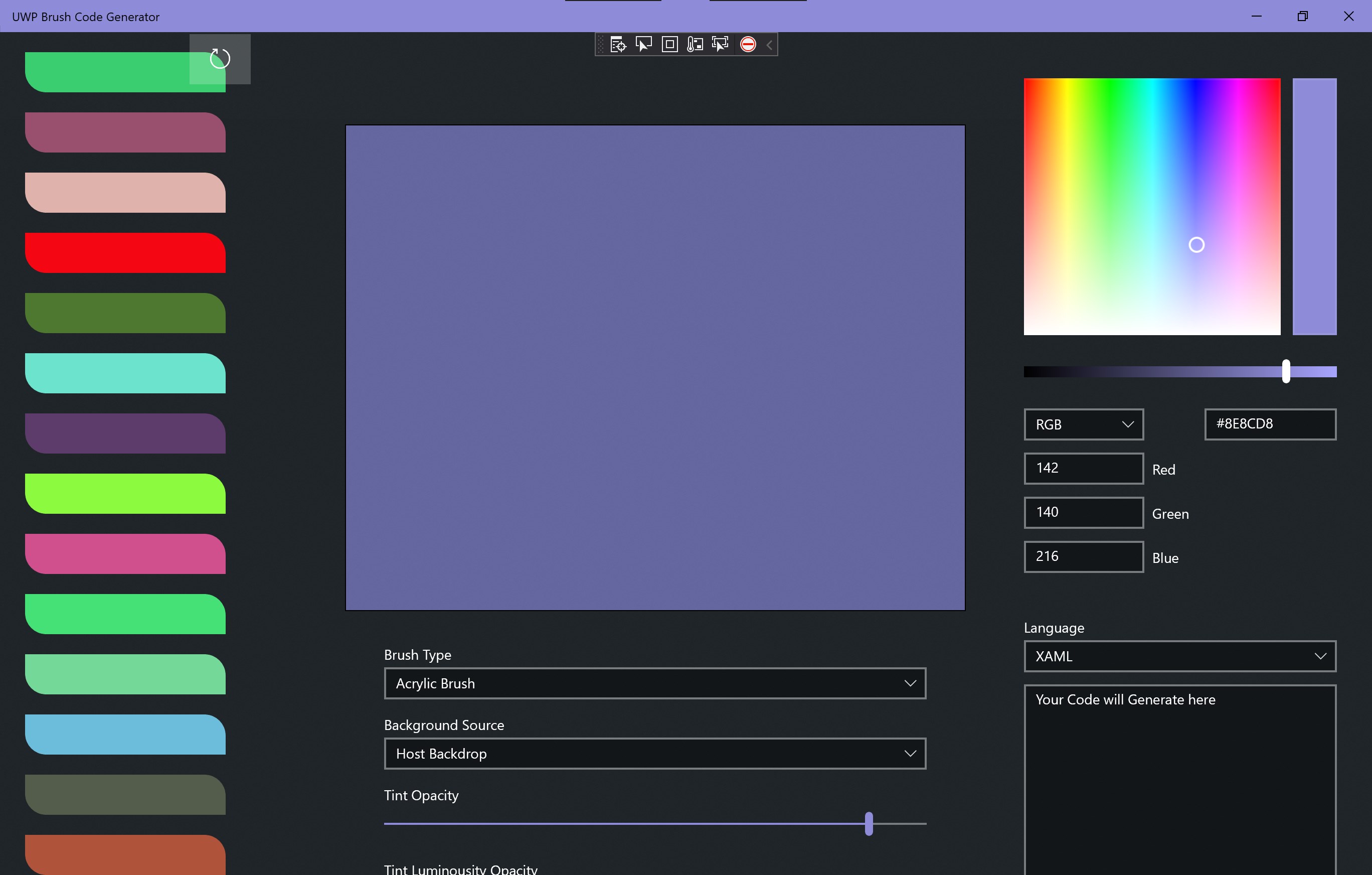Click the refresh colors circular arrow

(x=220, y=59)
